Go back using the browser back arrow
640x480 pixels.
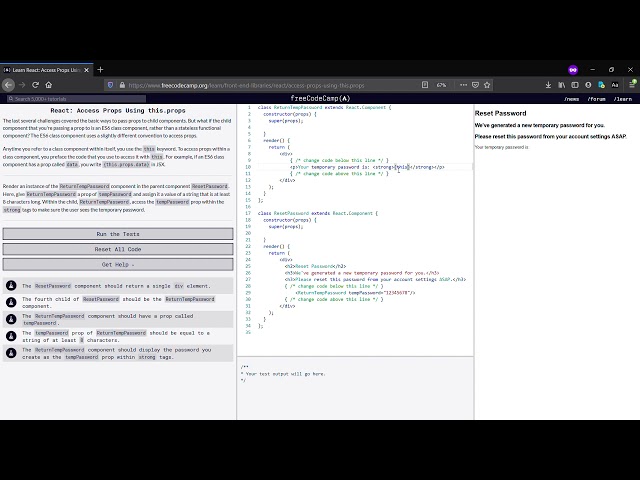[9, 85]
